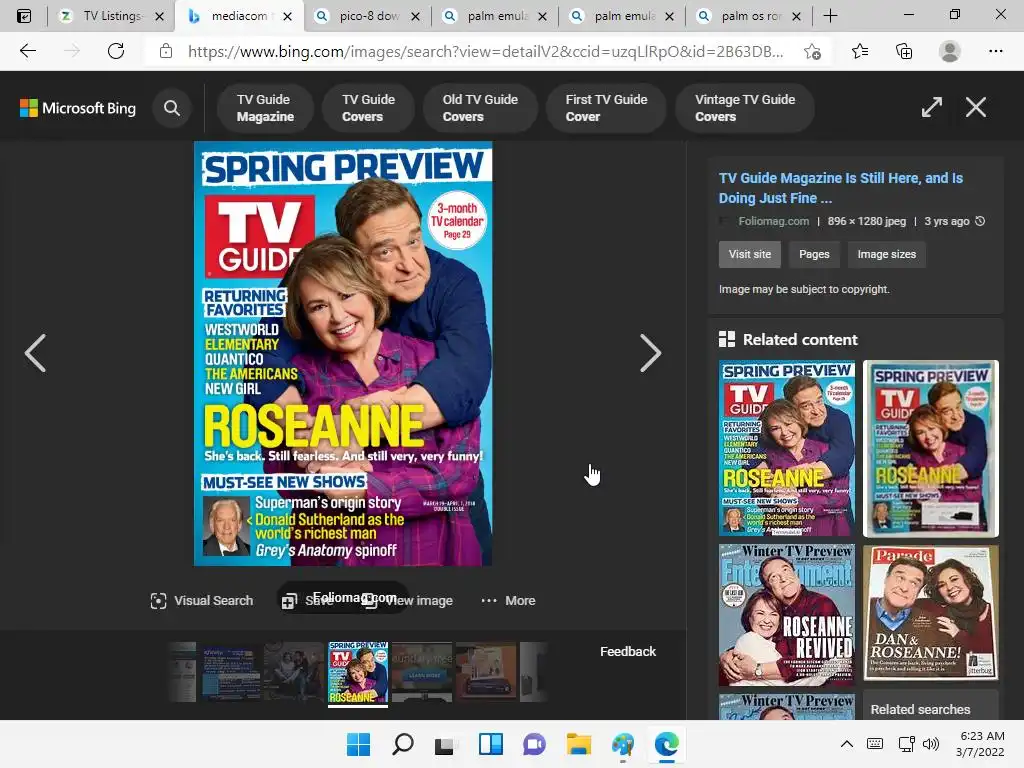Select the highlighted filmstrip Roseanne thumbnail
Viewport: 1024px width, 768px height.
coord(358,673)
